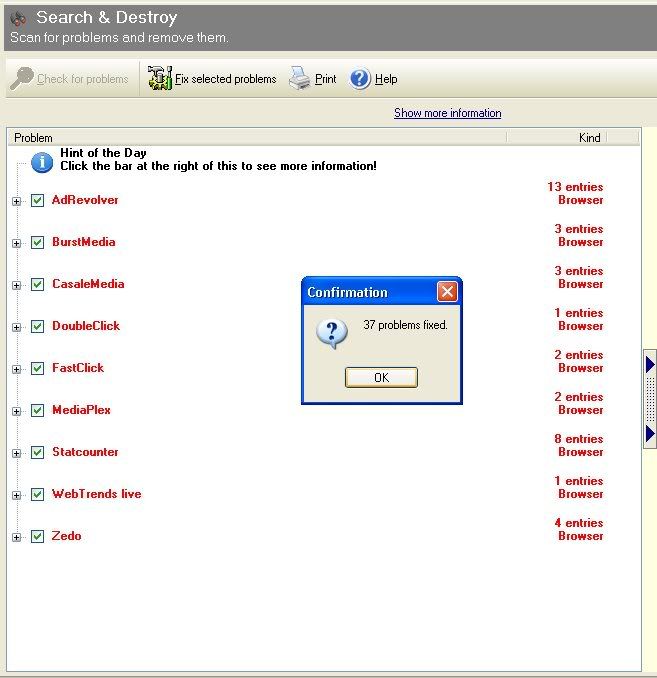Toggle the WebTrends live checkbox

(37, 494)
